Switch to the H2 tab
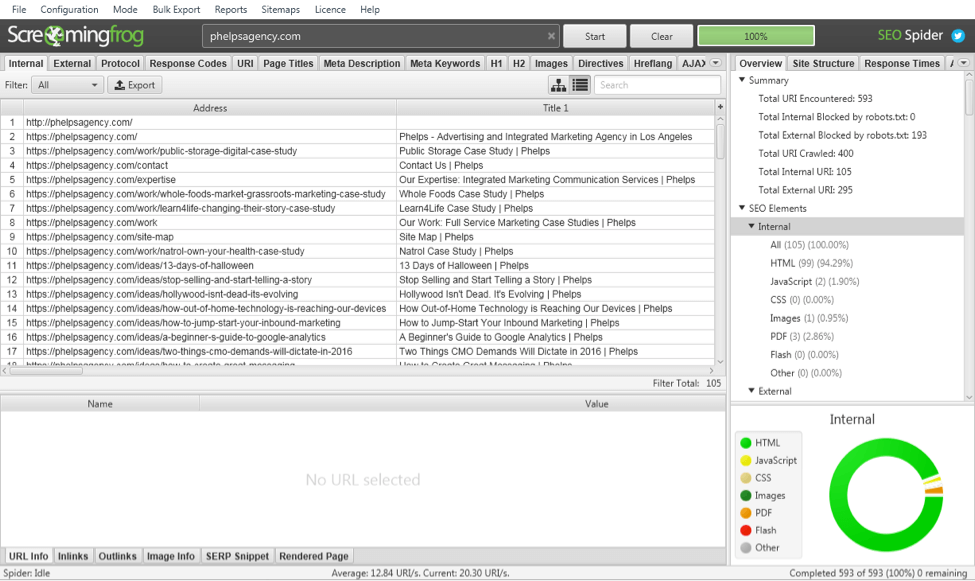Screen dimensions: 975x581 [519, 63]
